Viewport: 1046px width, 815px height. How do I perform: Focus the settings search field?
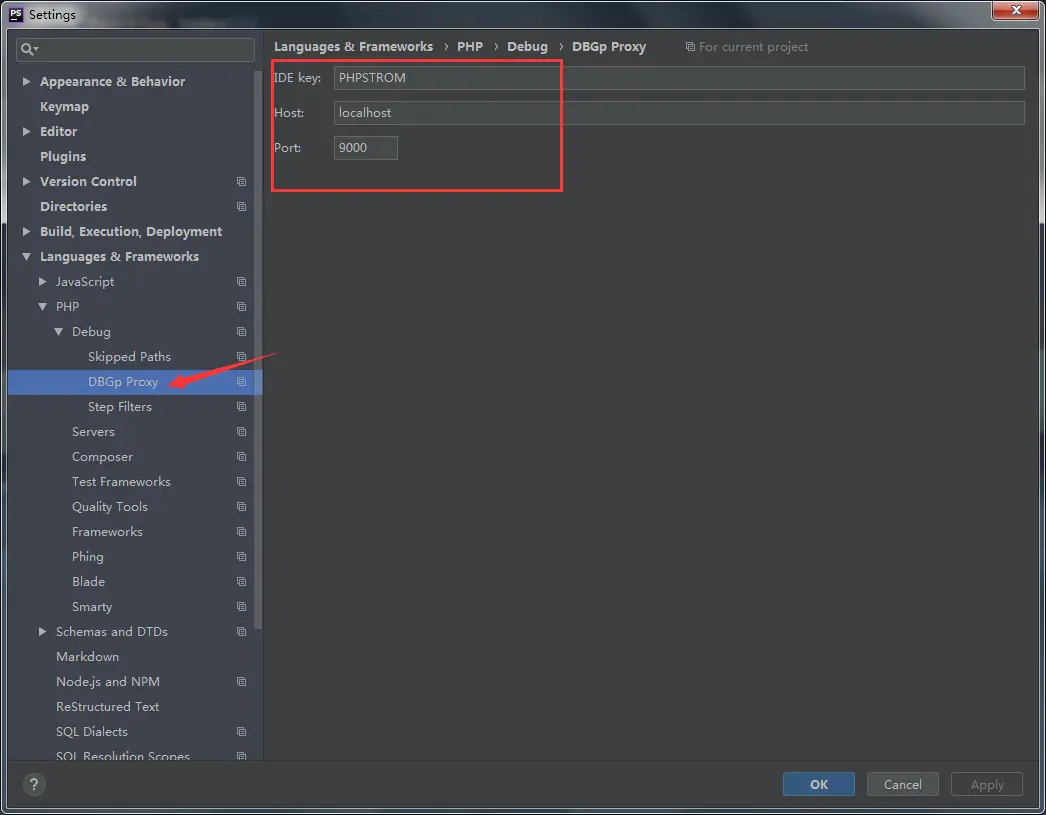click(135, 49)
